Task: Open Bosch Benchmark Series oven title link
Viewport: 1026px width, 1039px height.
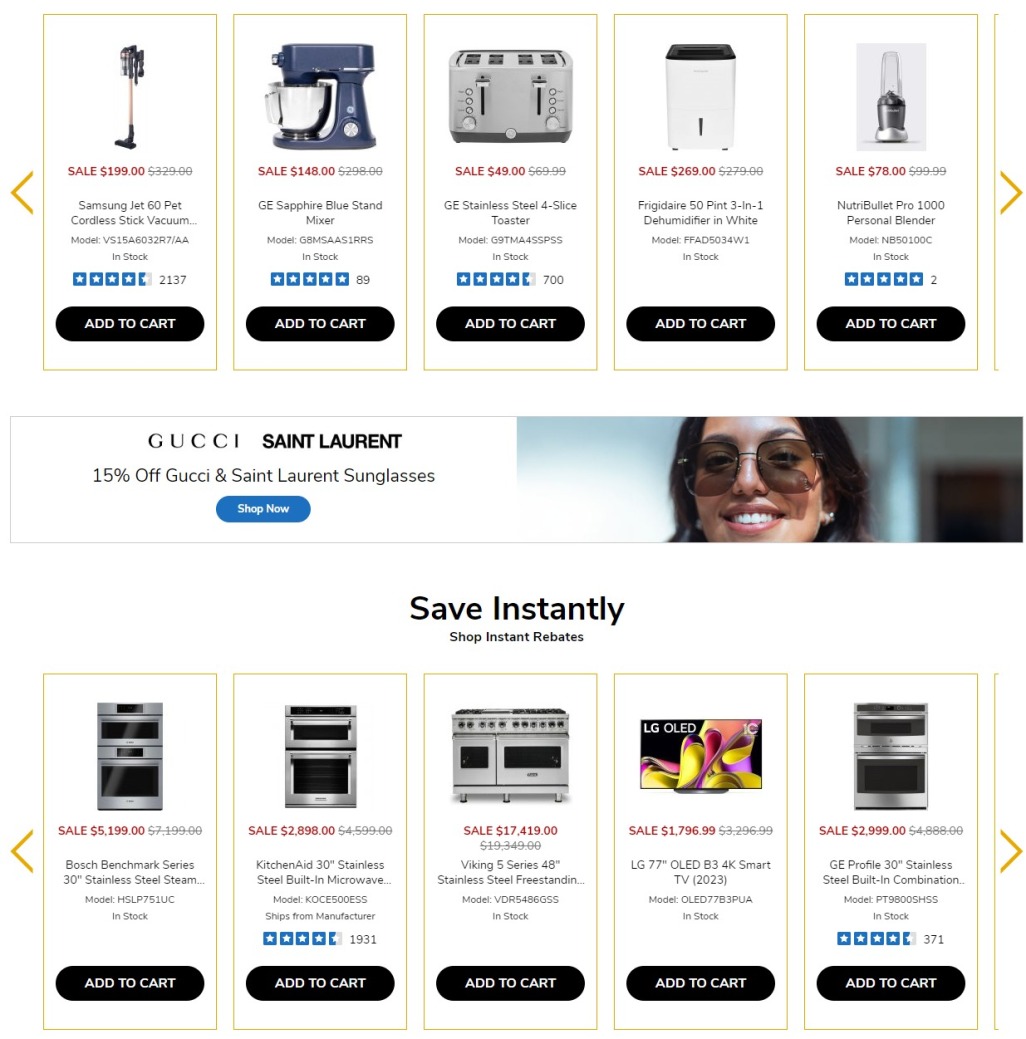Action: point(130,872)
